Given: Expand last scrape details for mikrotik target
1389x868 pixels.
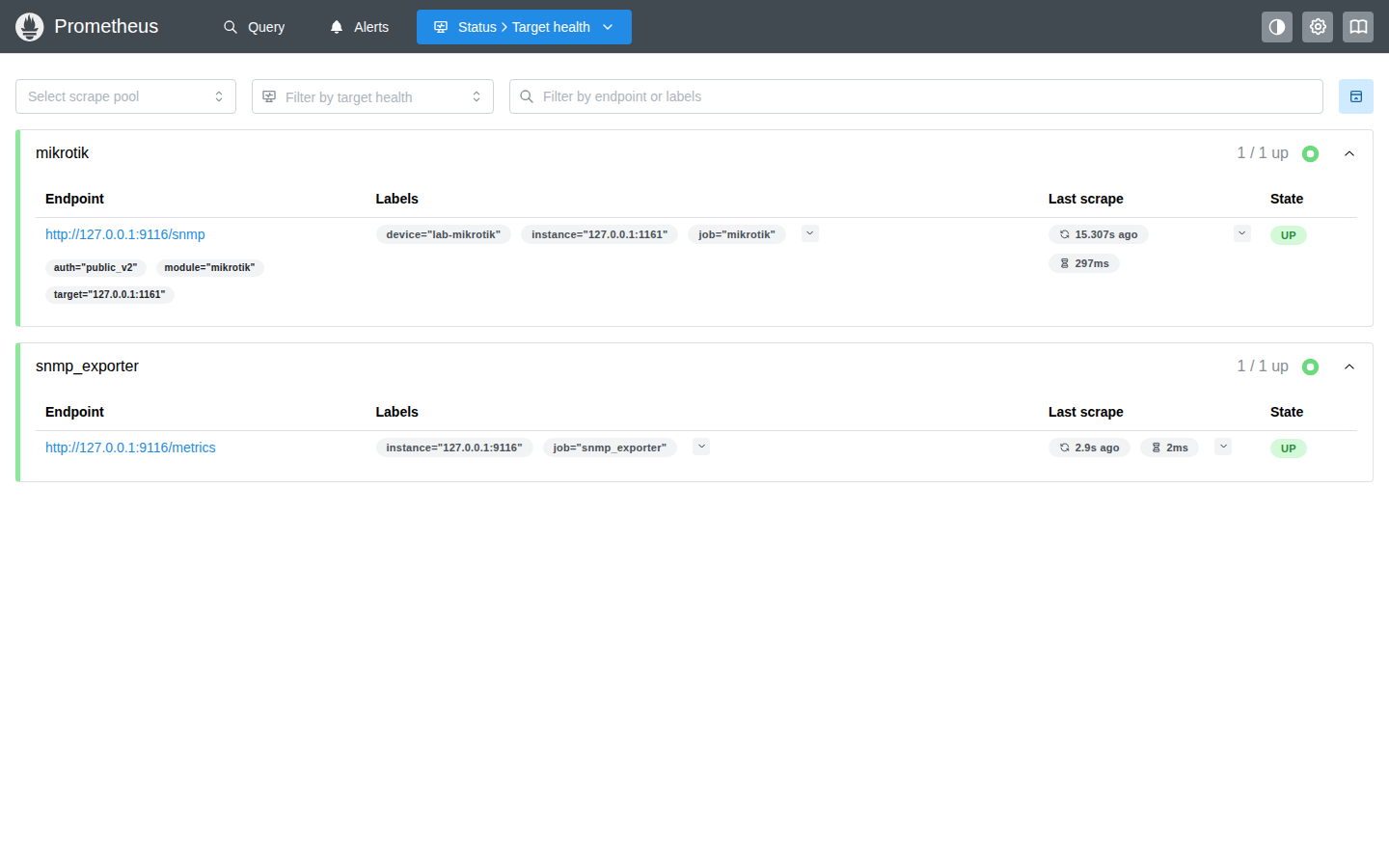Looking at the screenshot, I should 1242,233.
